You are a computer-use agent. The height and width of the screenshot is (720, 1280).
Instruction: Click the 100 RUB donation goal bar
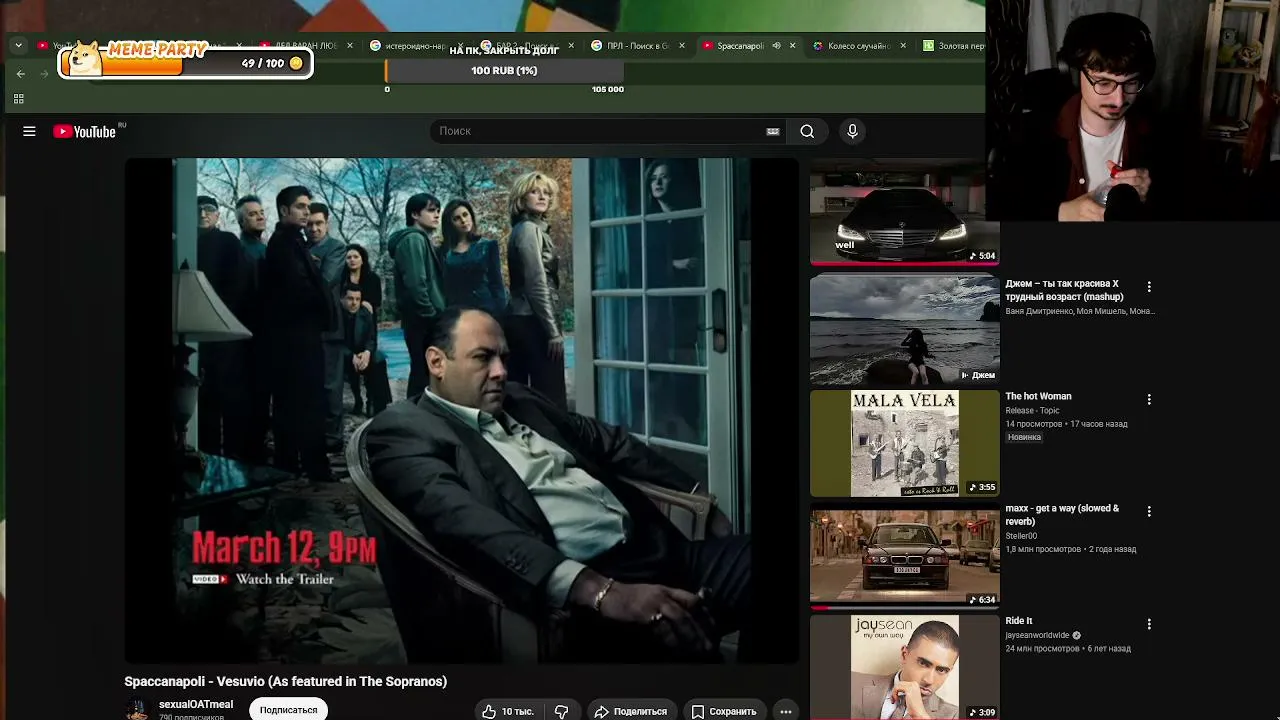[504, 71]
